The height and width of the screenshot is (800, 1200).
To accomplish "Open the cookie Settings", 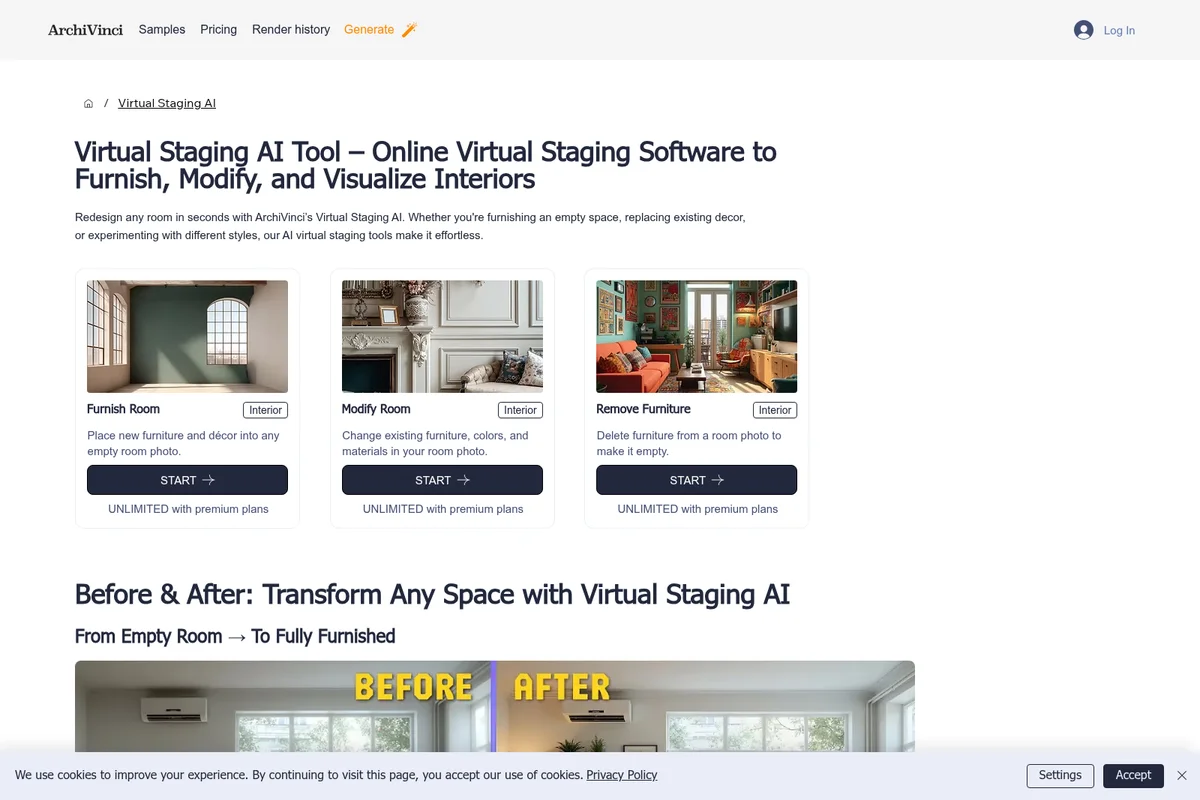I will point(1060,775).
